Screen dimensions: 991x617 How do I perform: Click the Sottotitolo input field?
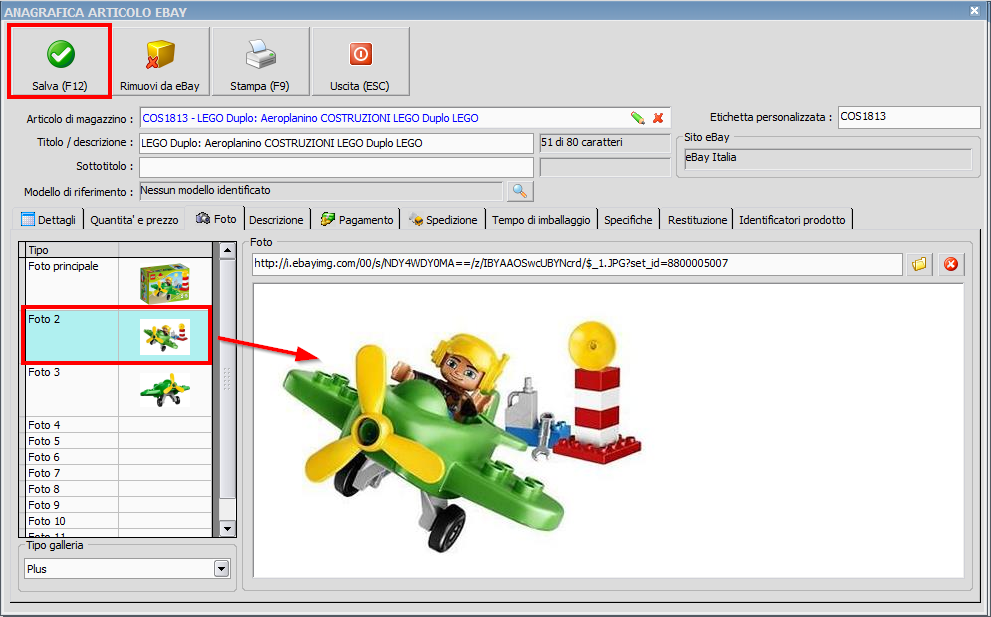[x=336, y=166]
